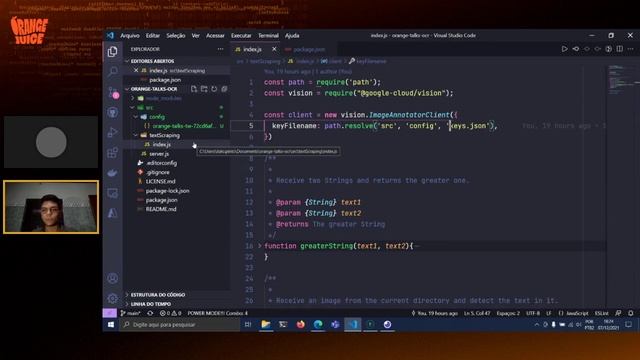Open .editorconfig in the file tree
This screenshot has width=640, height=360.
pos(162,163)
